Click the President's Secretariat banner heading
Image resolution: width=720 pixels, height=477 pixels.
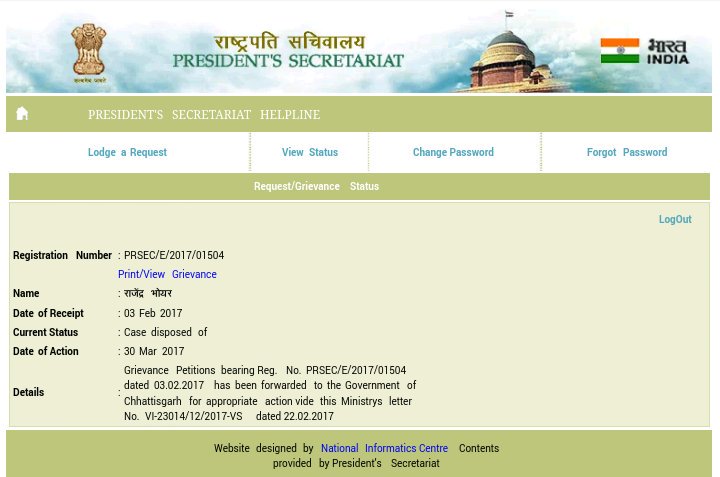click(288, 61)
